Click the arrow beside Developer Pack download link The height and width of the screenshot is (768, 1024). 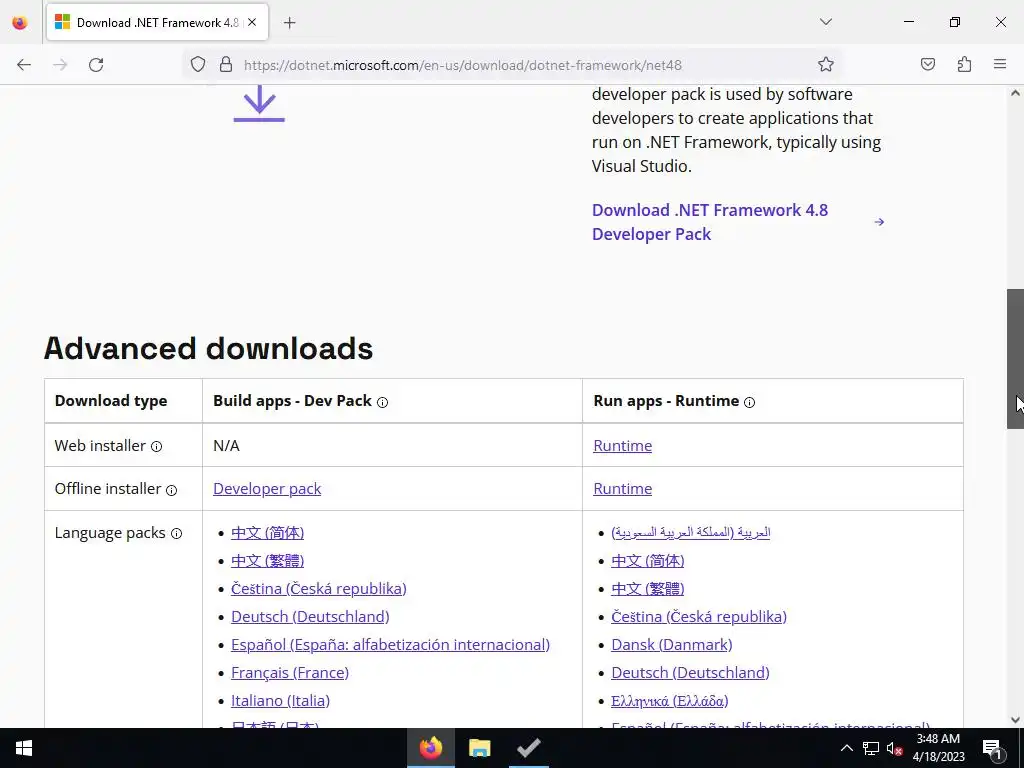(879, 222)
